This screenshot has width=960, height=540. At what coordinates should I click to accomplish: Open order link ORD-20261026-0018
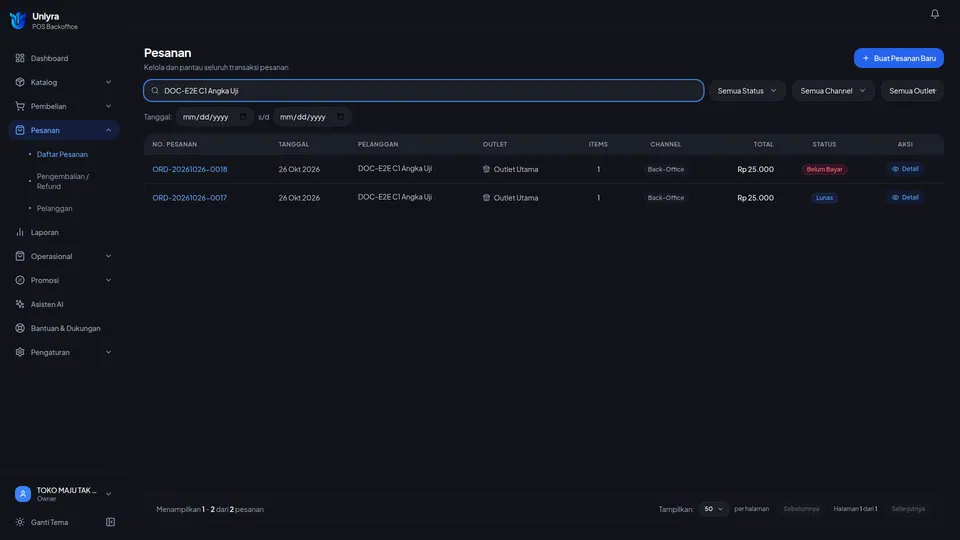point(190,169)
